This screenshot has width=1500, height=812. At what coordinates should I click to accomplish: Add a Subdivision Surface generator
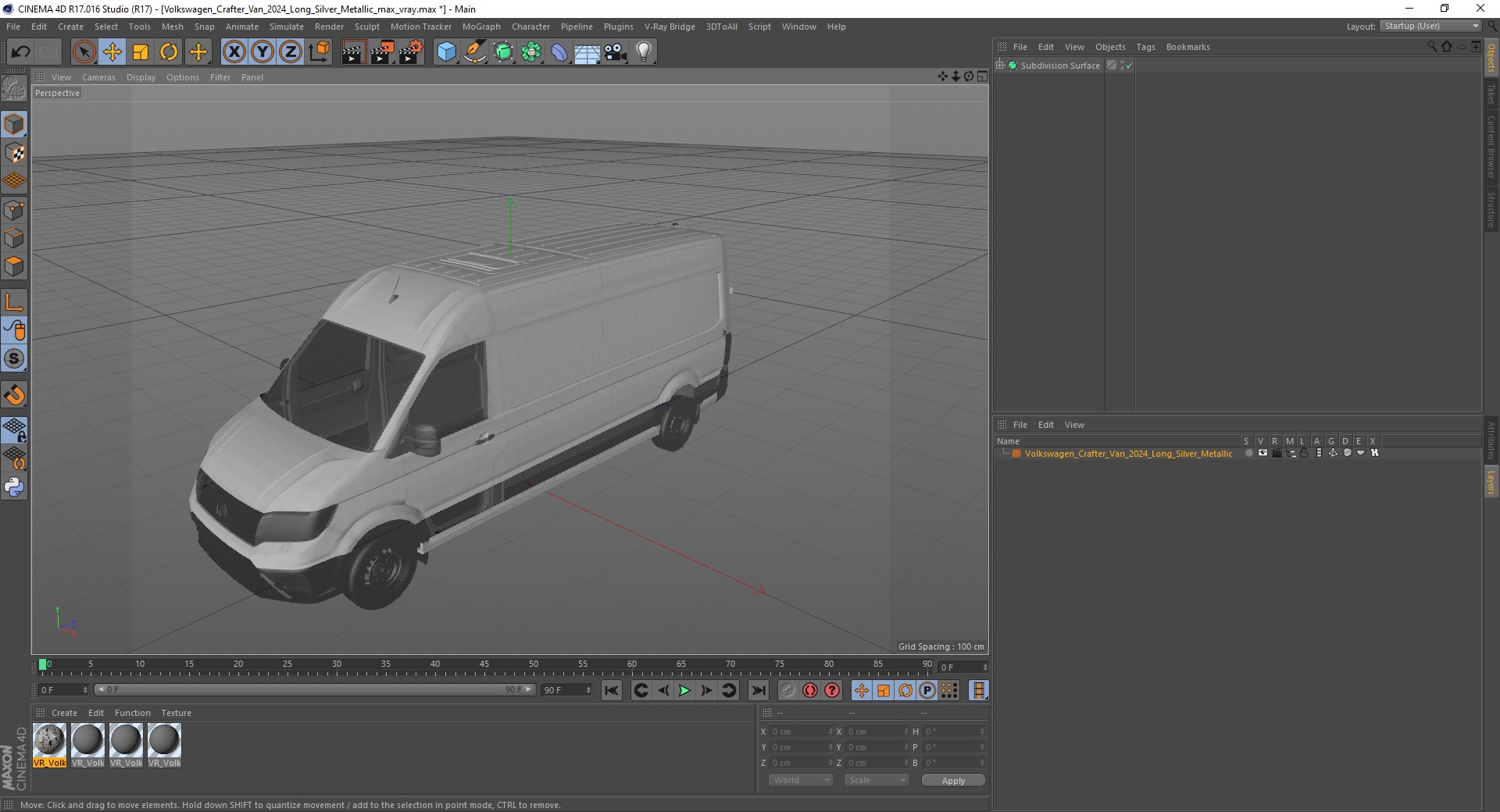(x=503, y=52)
